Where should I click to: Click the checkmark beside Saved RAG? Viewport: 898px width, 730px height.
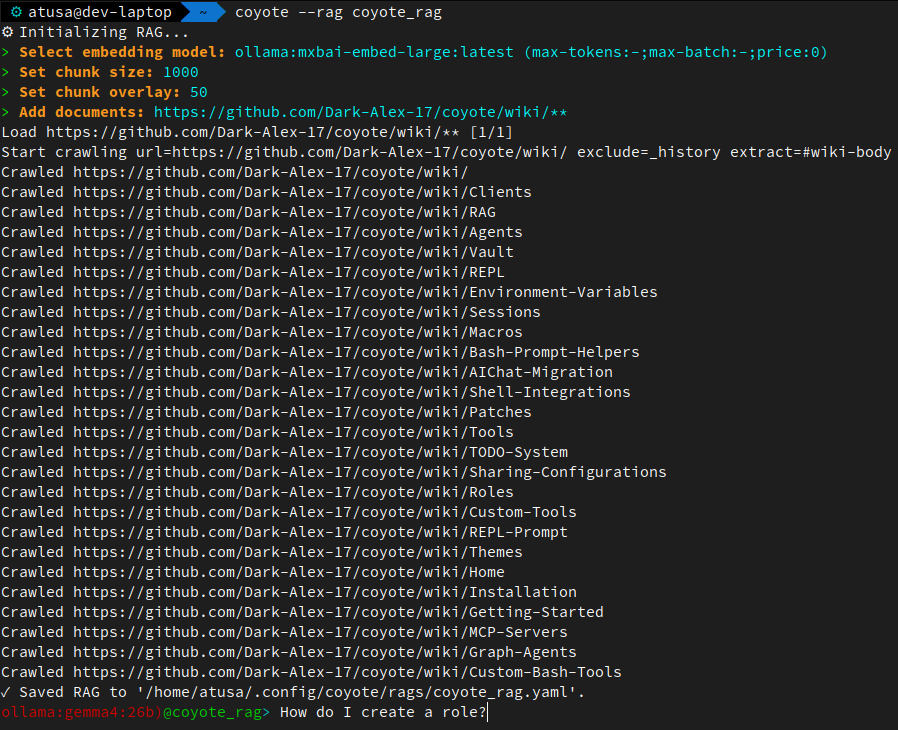pyautogui.click(x=6, y=692)
